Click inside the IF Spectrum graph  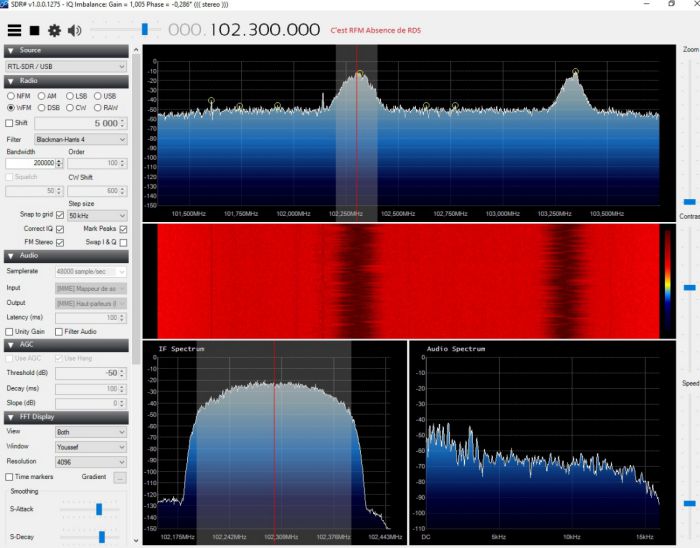coord(274,442)
